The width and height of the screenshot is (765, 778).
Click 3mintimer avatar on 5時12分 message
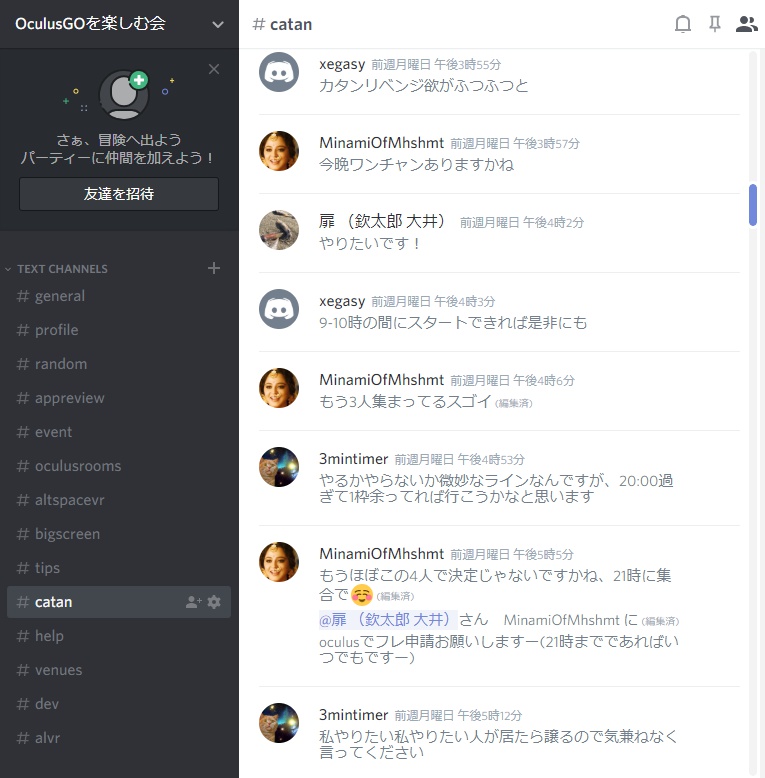279,723
